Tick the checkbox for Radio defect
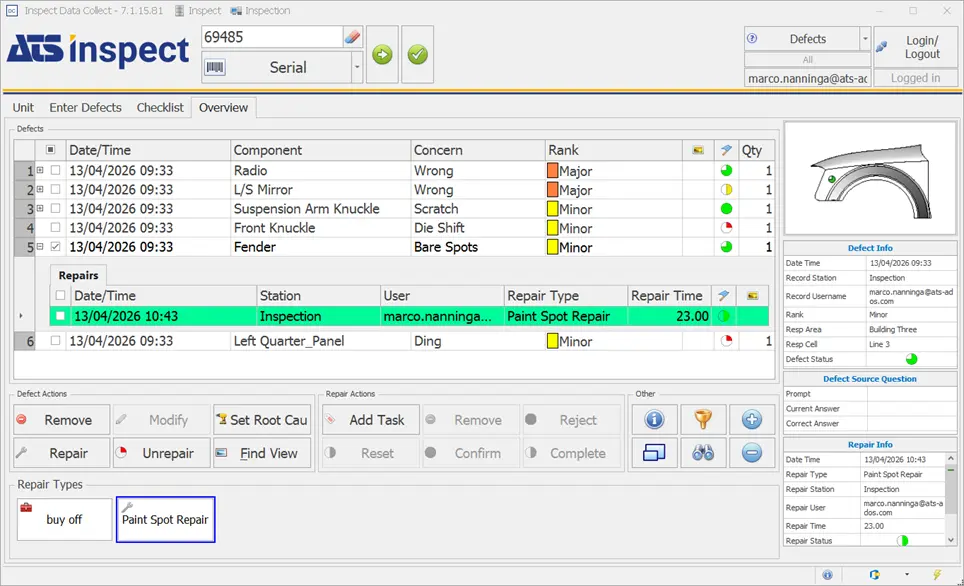Screen dimensions: 964x586 click(55, 170)
